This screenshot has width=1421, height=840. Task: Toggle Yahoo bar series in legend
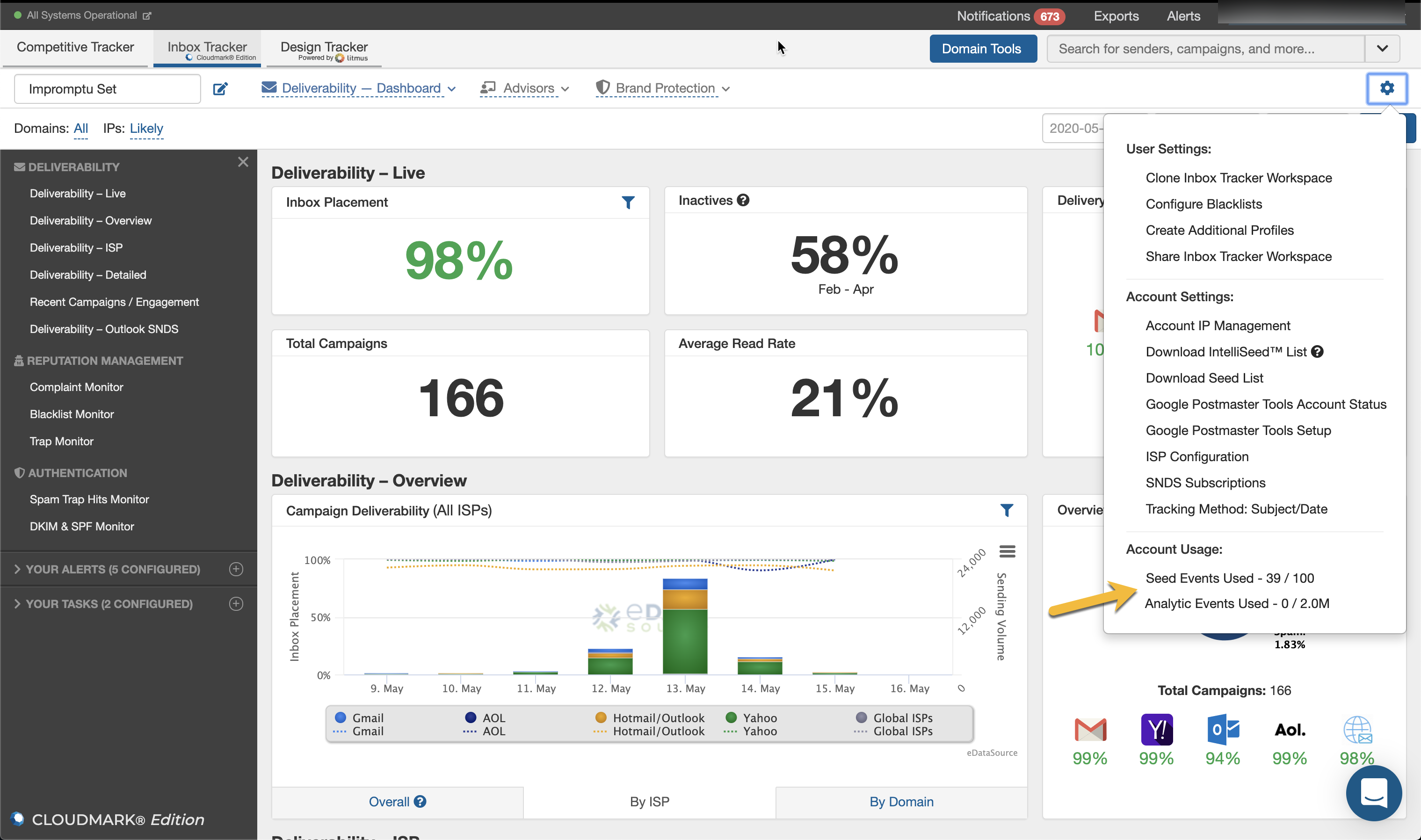coord(751,717)
